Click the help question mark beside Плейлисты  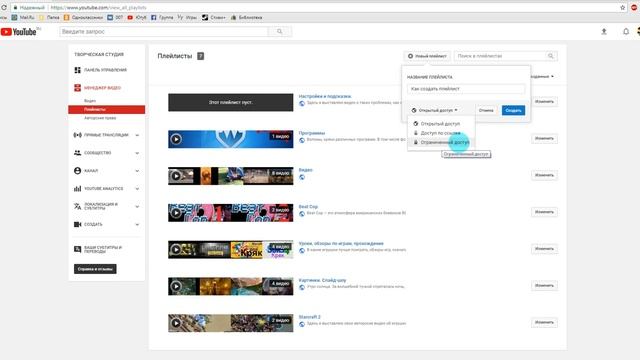click(200, 56)
